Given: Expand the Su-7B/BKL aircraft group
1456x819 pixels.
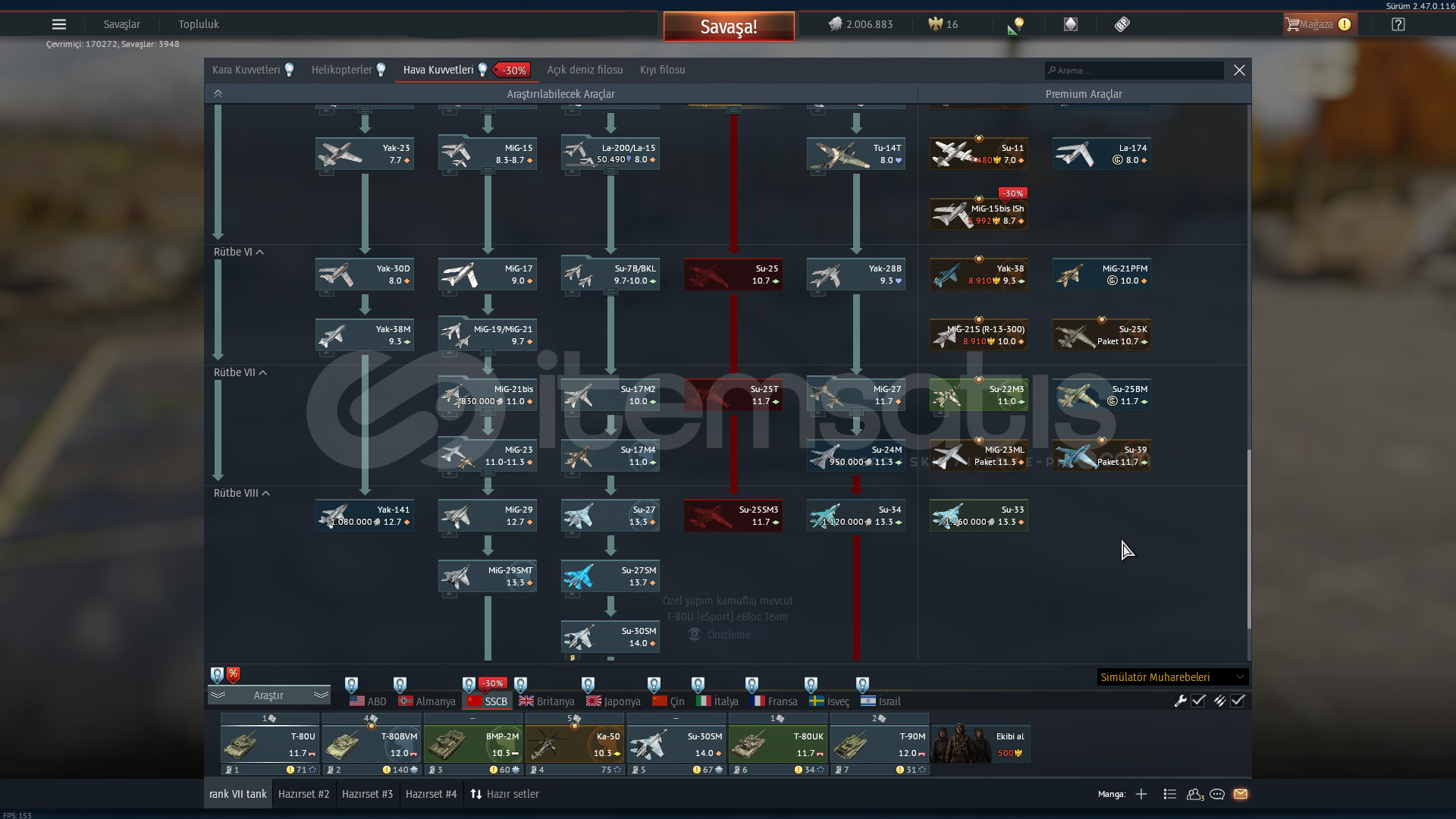Looking at the screenshot, I should pos(610,274).
